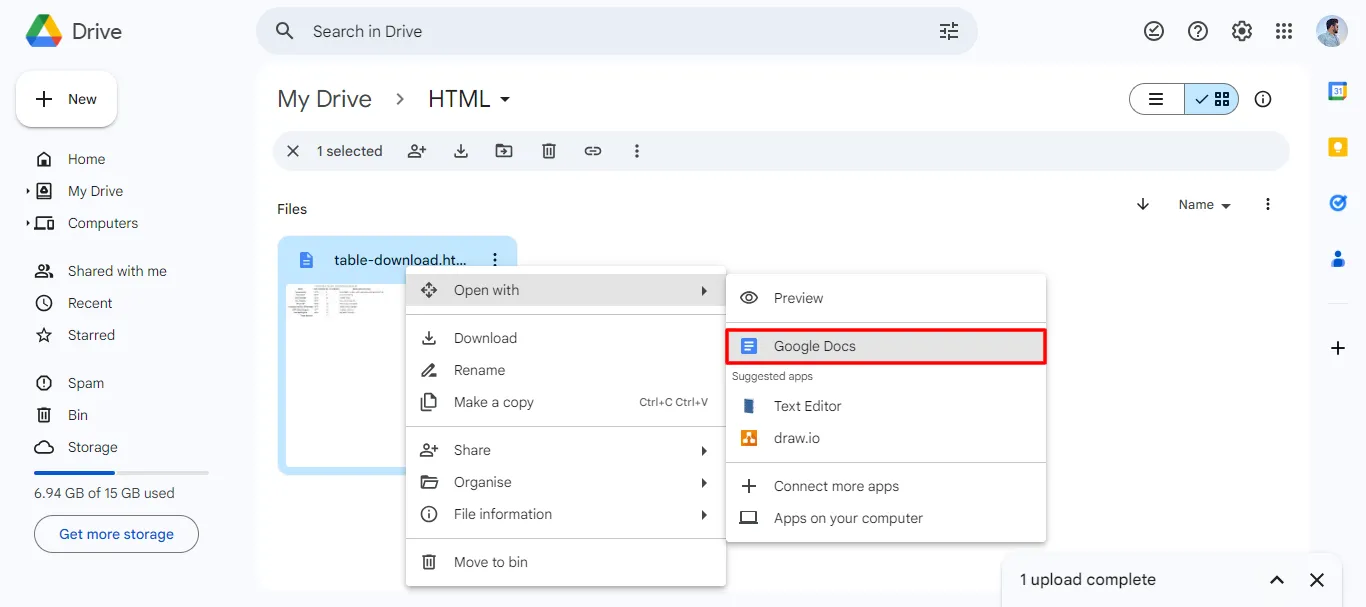This screenshot has height=607, width=1366.
Task: Deselect file using the X toolbar control
Action: click(292, 150)
